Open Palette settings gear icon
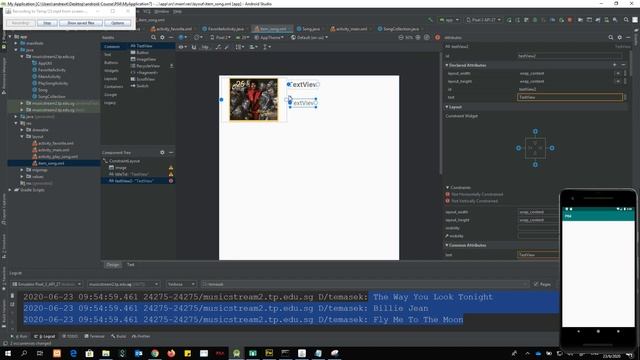The image size is (640, 360). (x=162, y=38)
